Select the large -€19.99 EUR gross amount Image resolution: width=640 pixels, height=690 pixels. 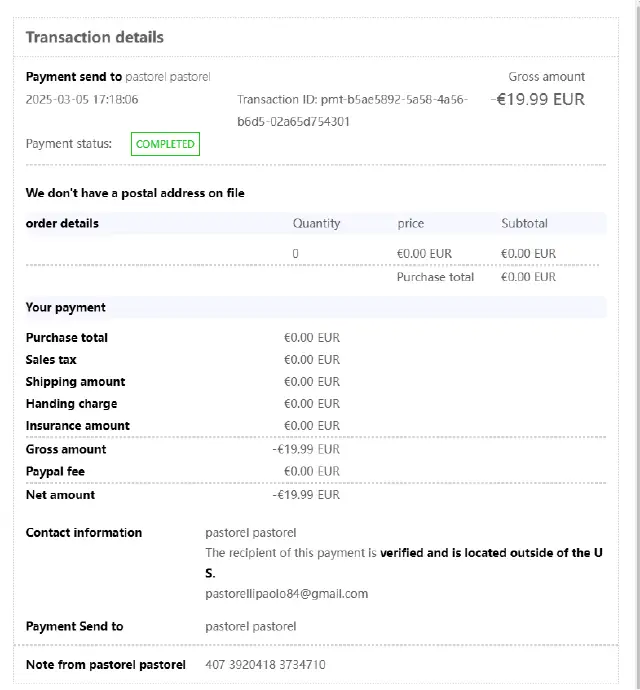538,99
